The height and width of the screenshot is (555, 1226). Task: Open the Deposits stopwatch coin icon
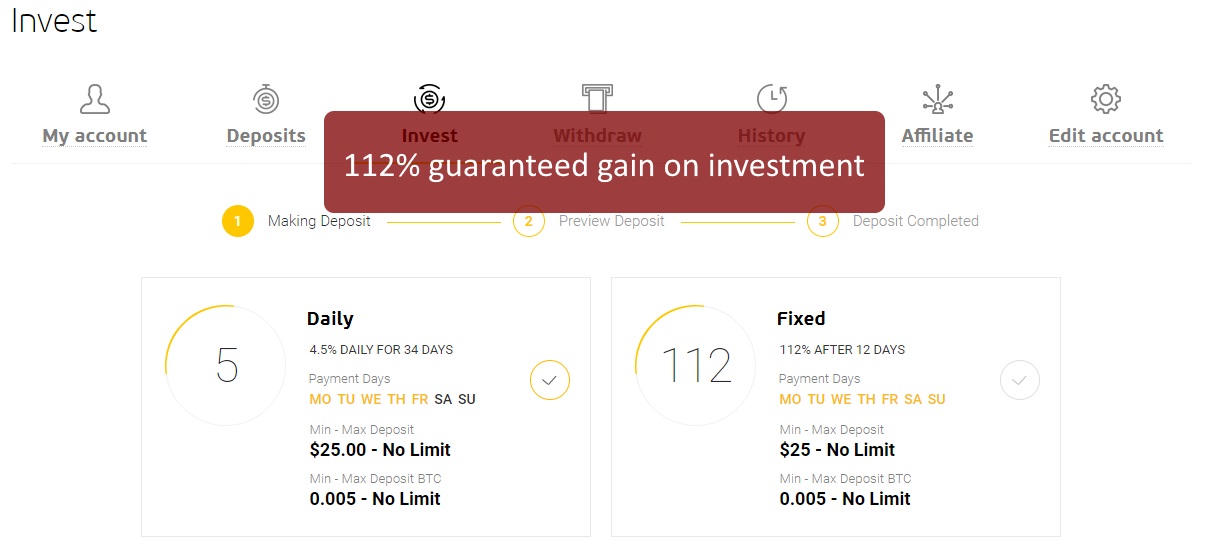[x=266, y=99]
